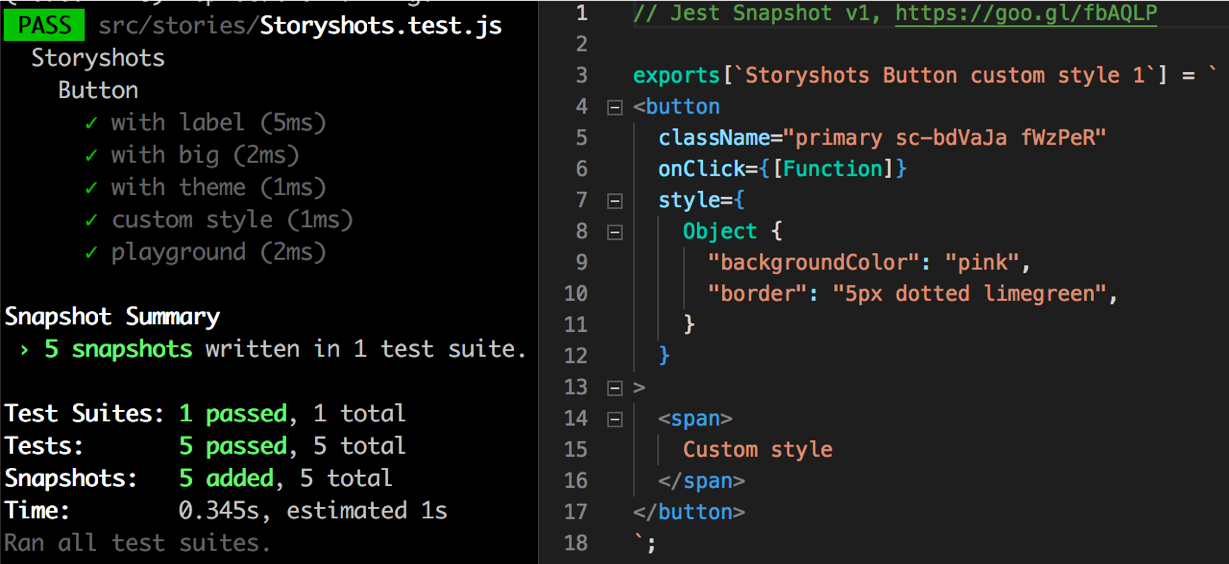Click the 'Test Suites: 1 passed' line
Viewport: 1229px width, 564px height.
pos(205,413)
